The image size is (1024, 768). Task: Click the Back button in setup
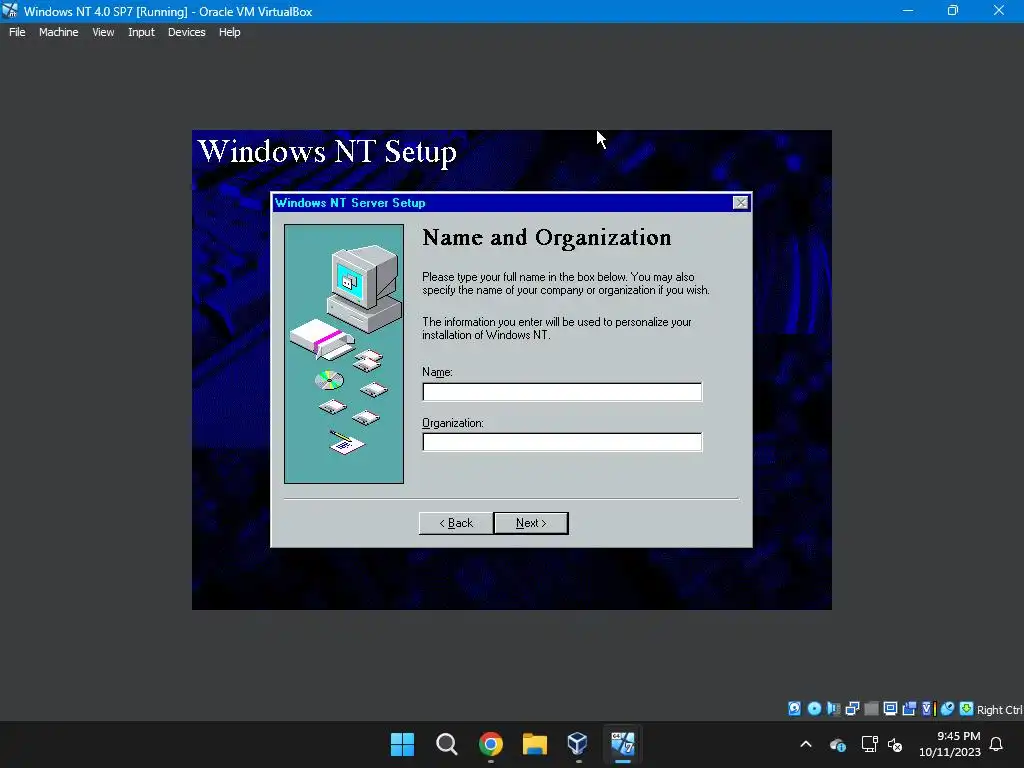pos(456,523)
